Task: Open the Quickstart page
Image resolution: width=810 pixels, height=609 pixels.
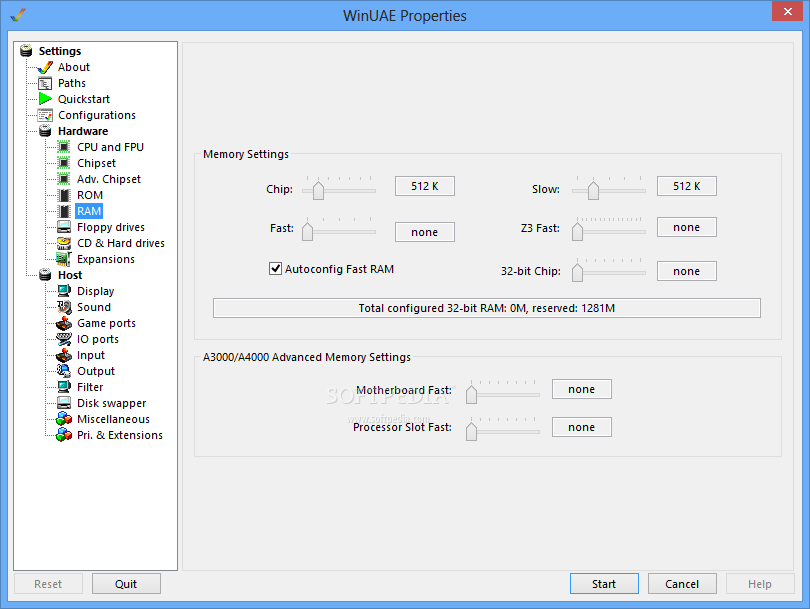Action: [x=84, y=99]
